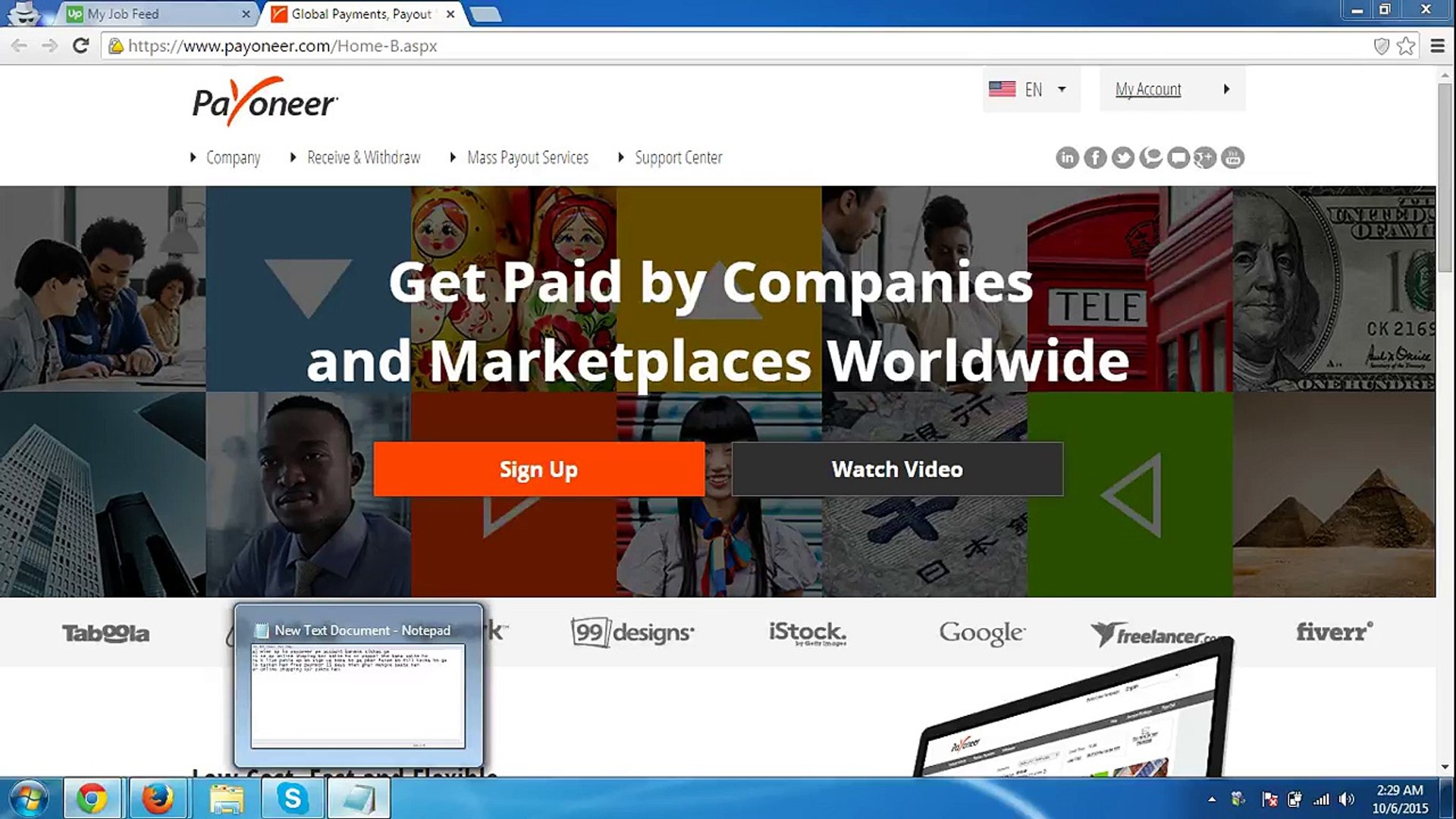Image resolution: width=1456 pixels, height=819 pixels.
Task: Click the US flag language icon
Action: tap(1001, 89)
